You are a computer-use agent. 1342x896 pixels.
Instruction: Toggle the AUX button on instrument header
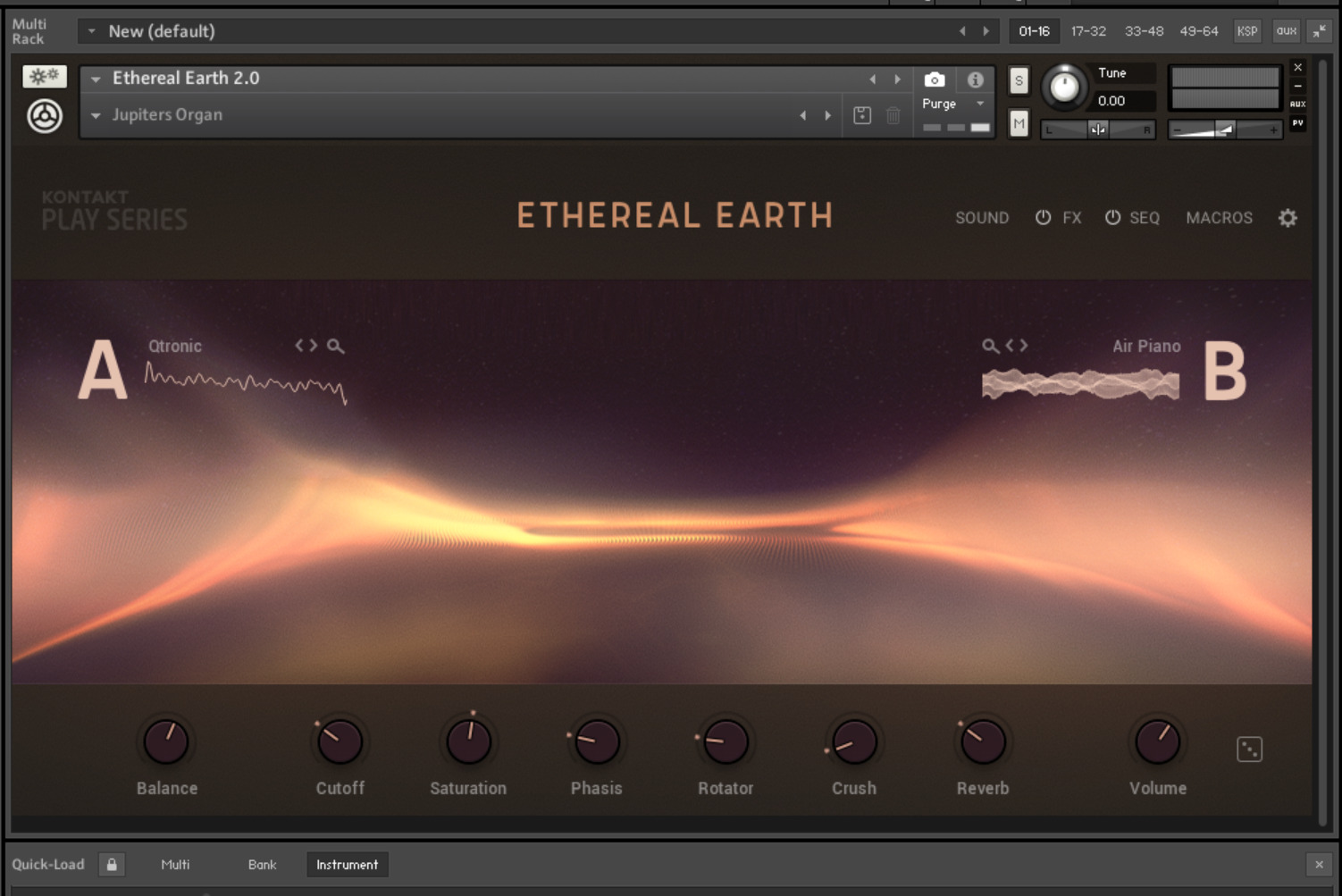point(1298,105)
